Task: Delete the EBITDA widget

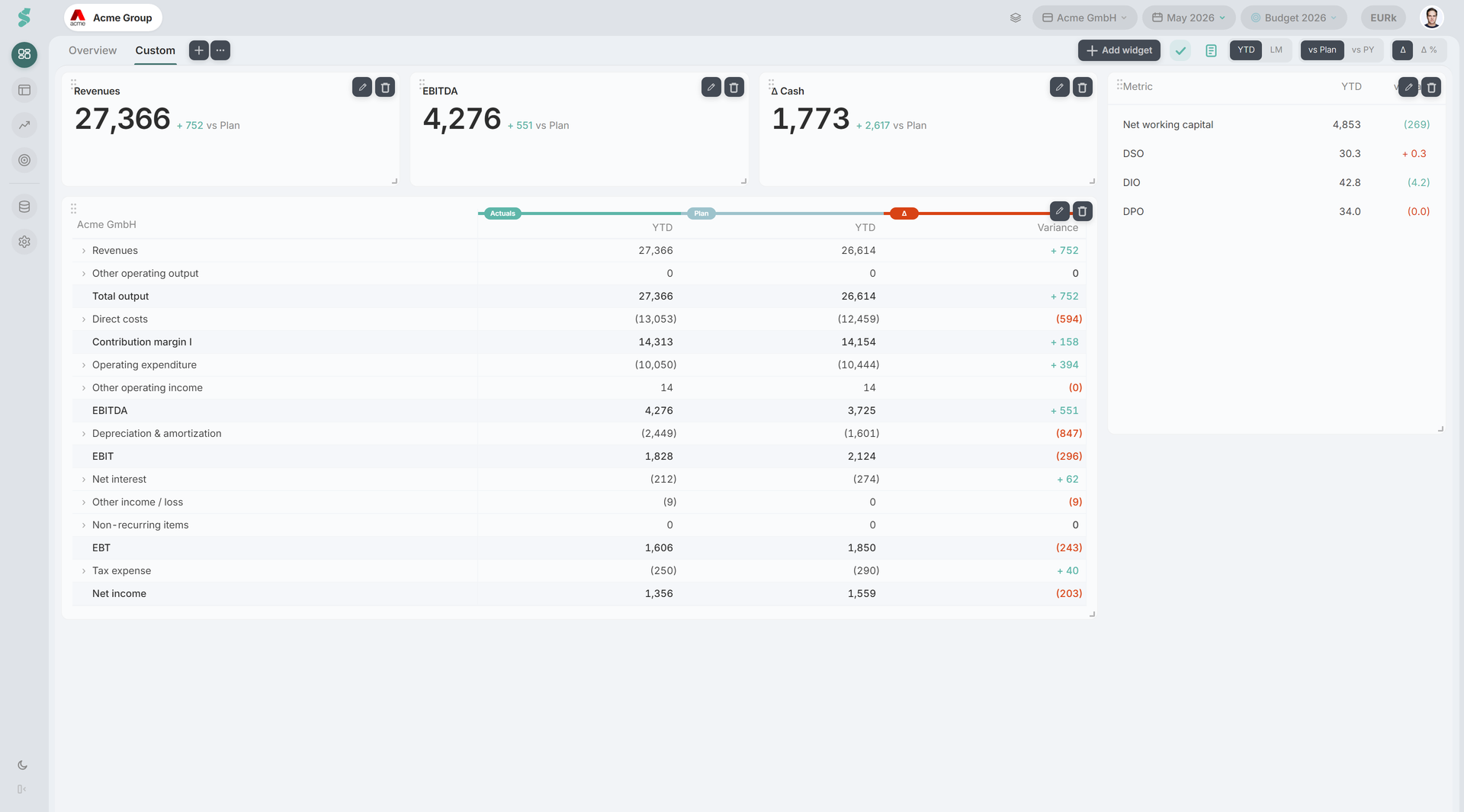Action: pyautogui.click(x=734, y=87)
